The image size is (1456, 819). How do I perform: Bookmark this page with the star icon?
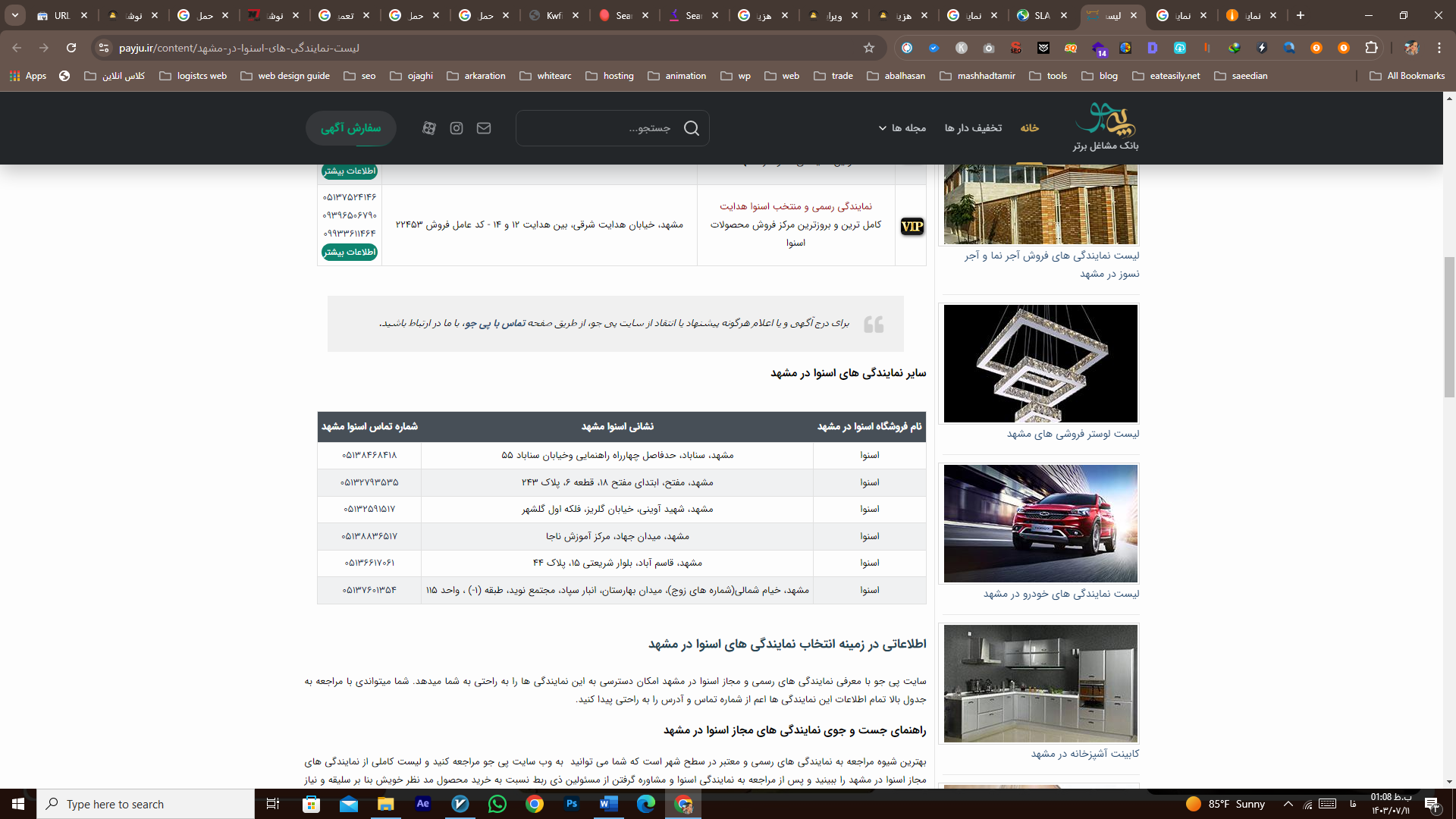(x=869, y=48)
